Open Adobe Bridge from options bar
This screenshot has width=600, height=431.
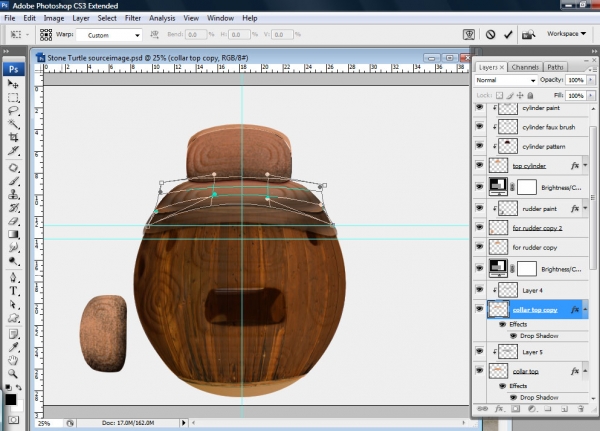(528, 34)
